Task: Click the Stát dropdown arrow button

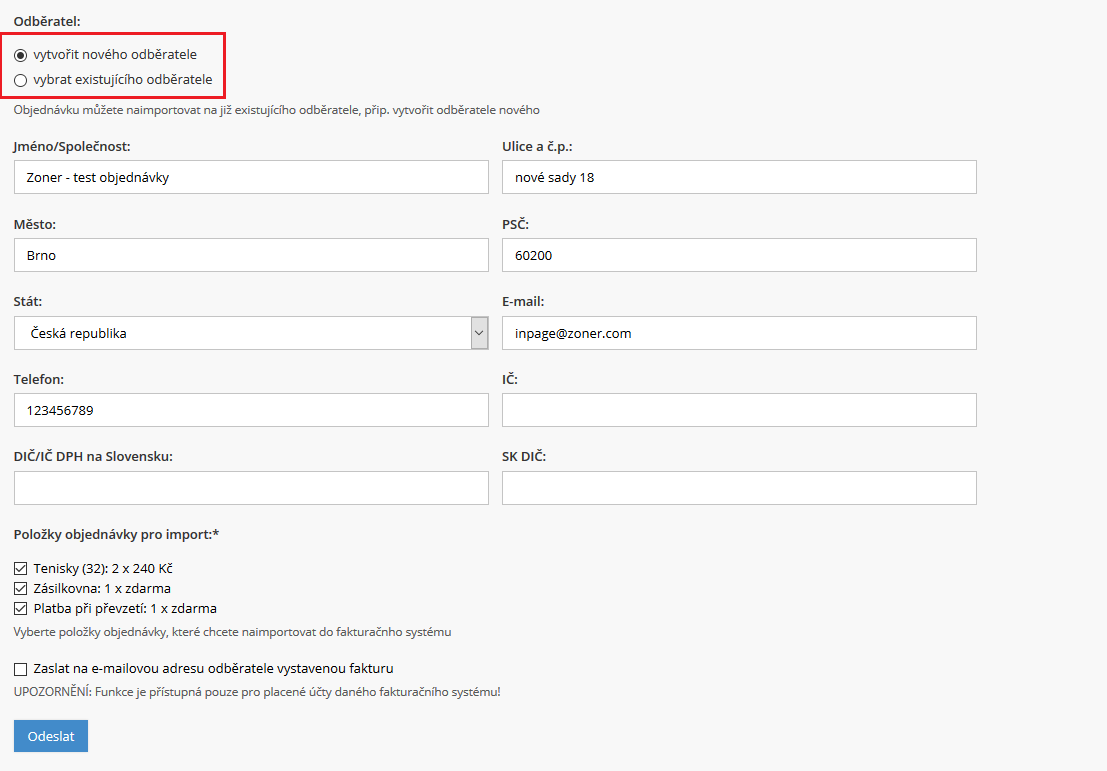Action: point(479,333)
